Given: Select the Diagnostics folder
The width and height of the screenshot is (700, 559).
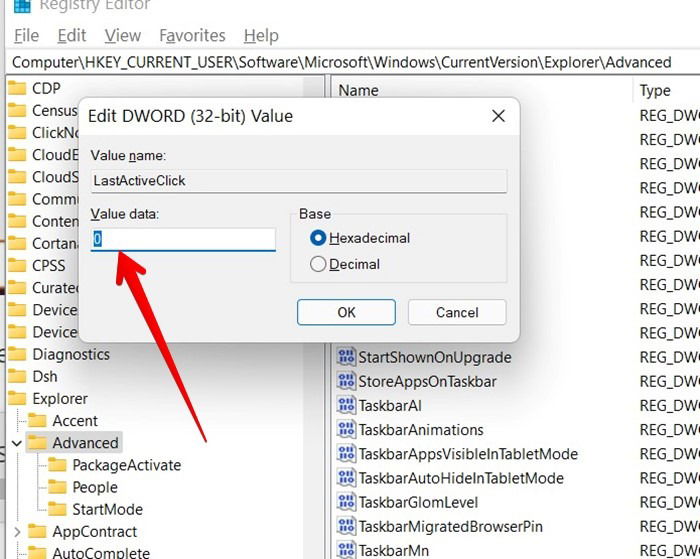Looking at the screenshot, I should pos(71,355).
